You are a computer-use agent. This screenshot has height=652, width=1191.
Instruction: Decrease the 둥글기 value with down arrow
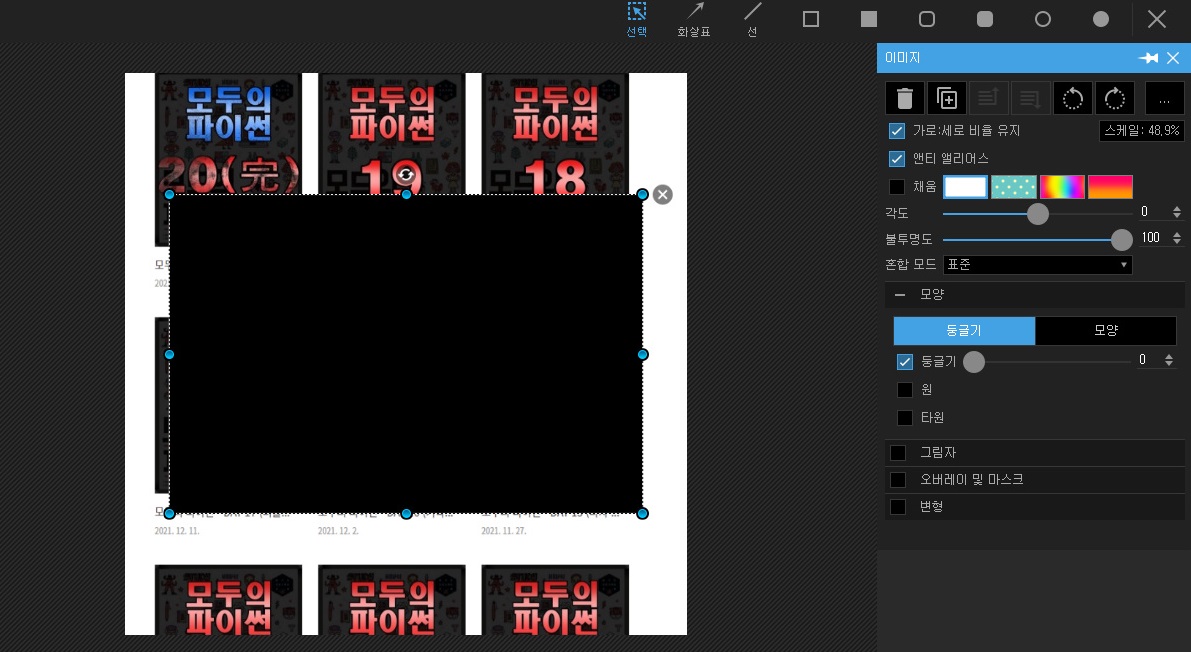click(1168, 364)
